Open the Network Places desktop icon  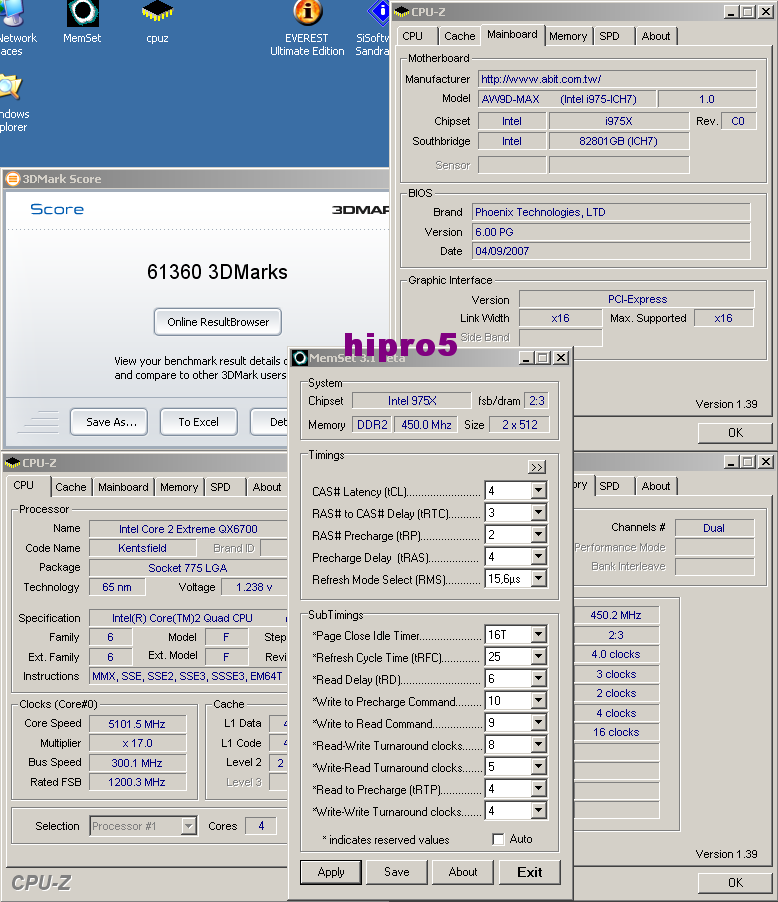tap(17, 28)
